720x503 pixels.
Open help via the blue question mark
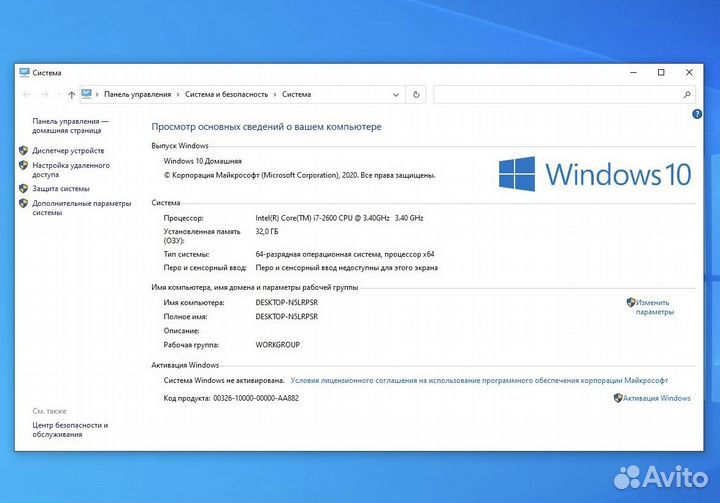click(697, 115)
